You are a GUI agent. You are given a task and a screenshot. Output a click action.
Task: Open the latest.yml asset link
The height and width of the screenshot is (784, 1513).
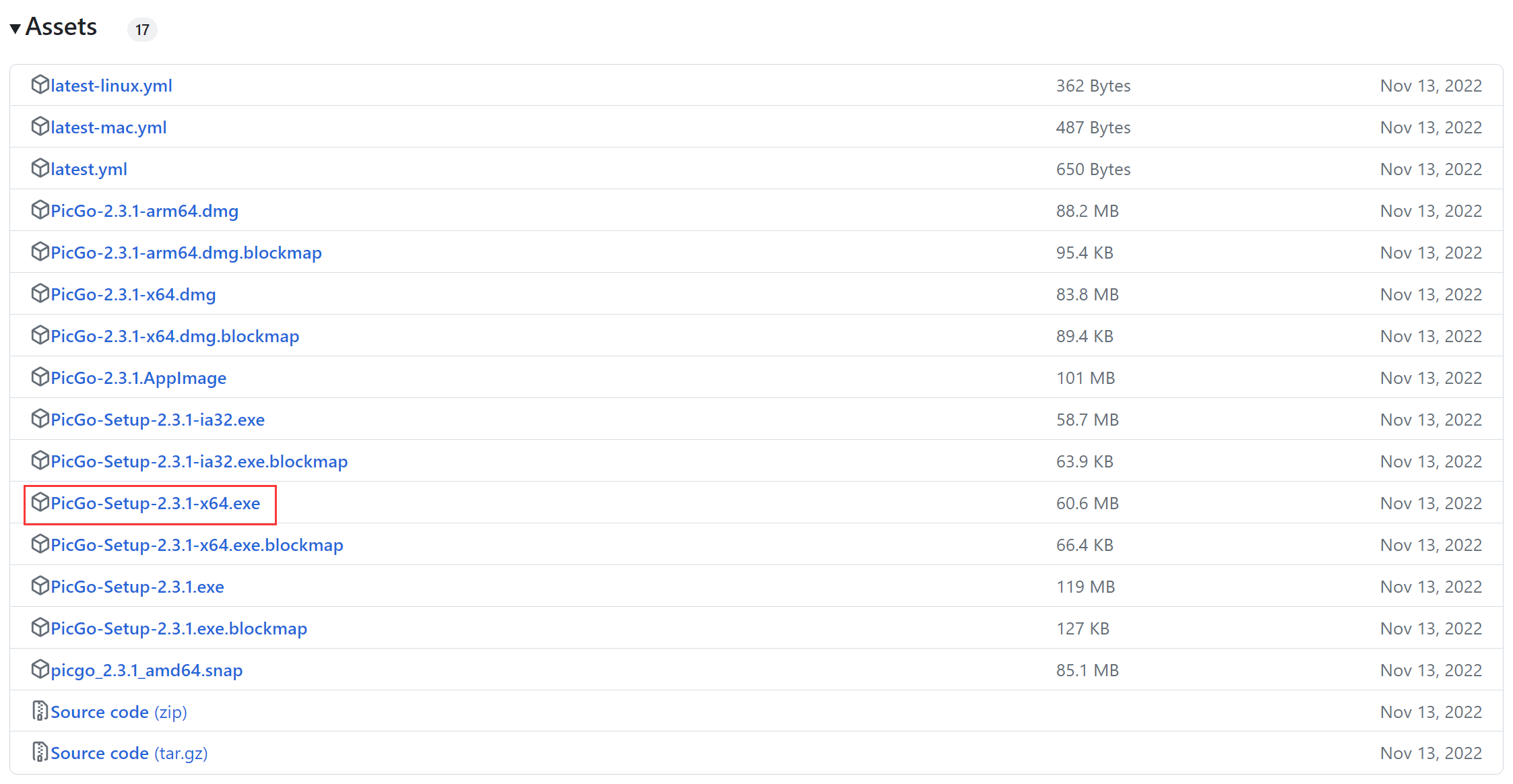(88, 169)
